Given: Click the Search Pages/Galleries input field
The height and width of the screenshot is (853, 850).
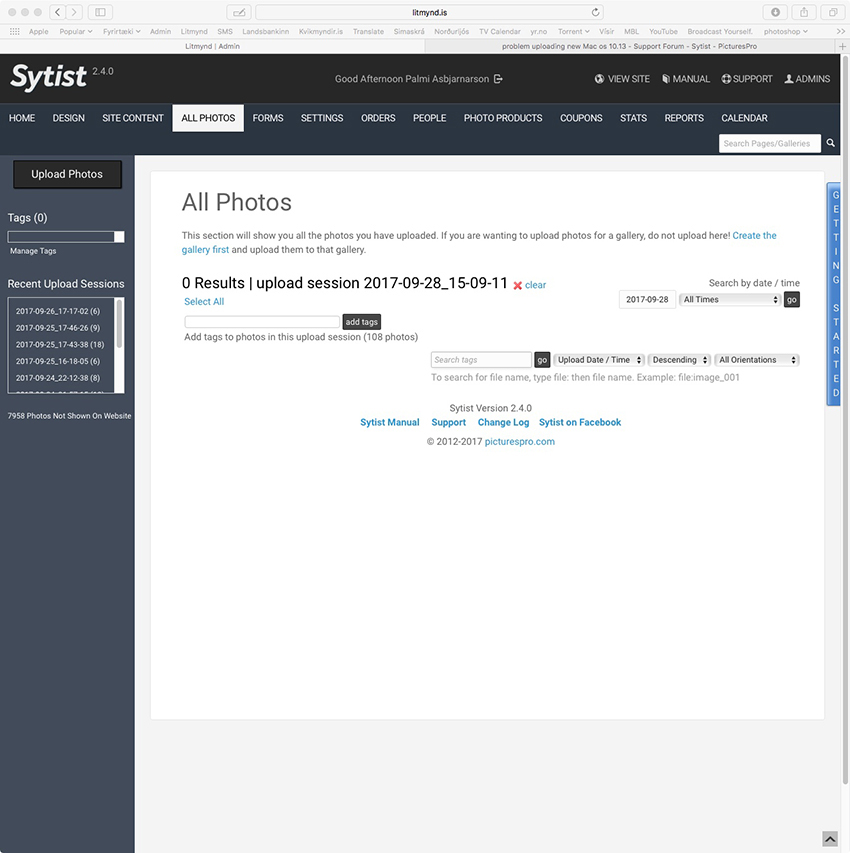Looking at the screenshot, I should coord(769,144).
